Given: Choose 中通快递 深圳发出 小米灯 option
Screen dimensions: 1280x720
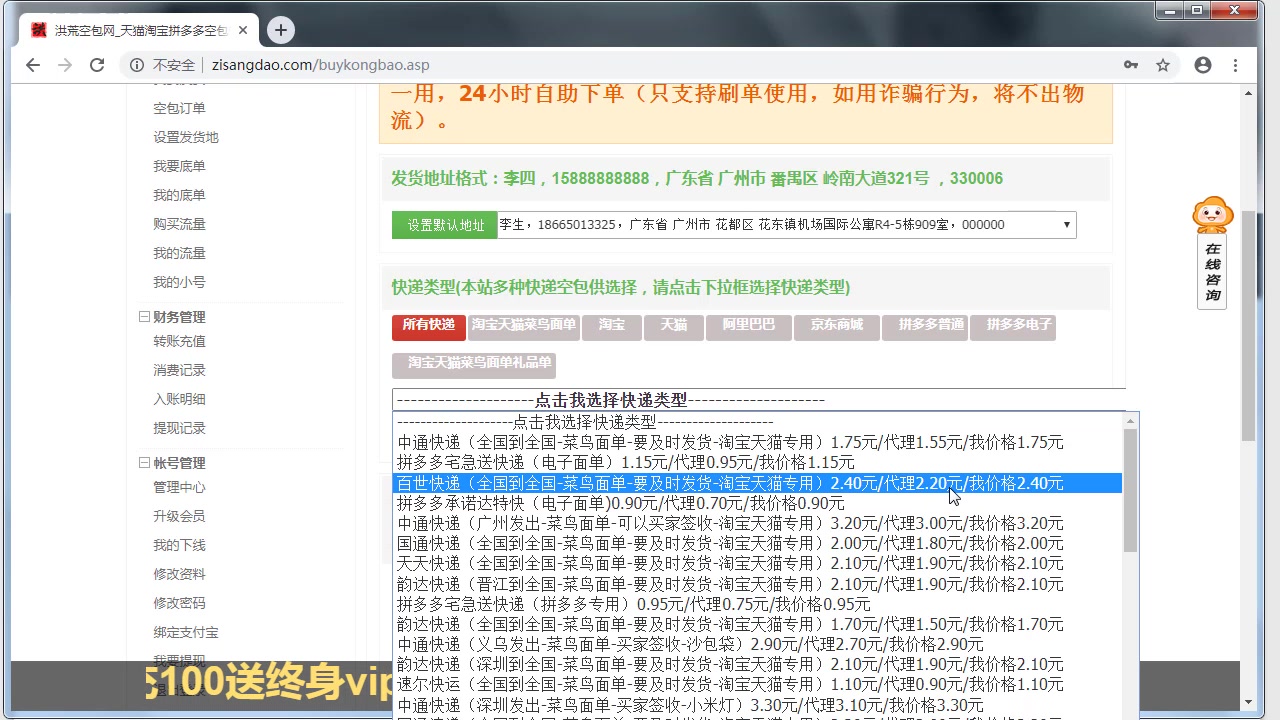Looking at the screenshot, I should [757, 705].
